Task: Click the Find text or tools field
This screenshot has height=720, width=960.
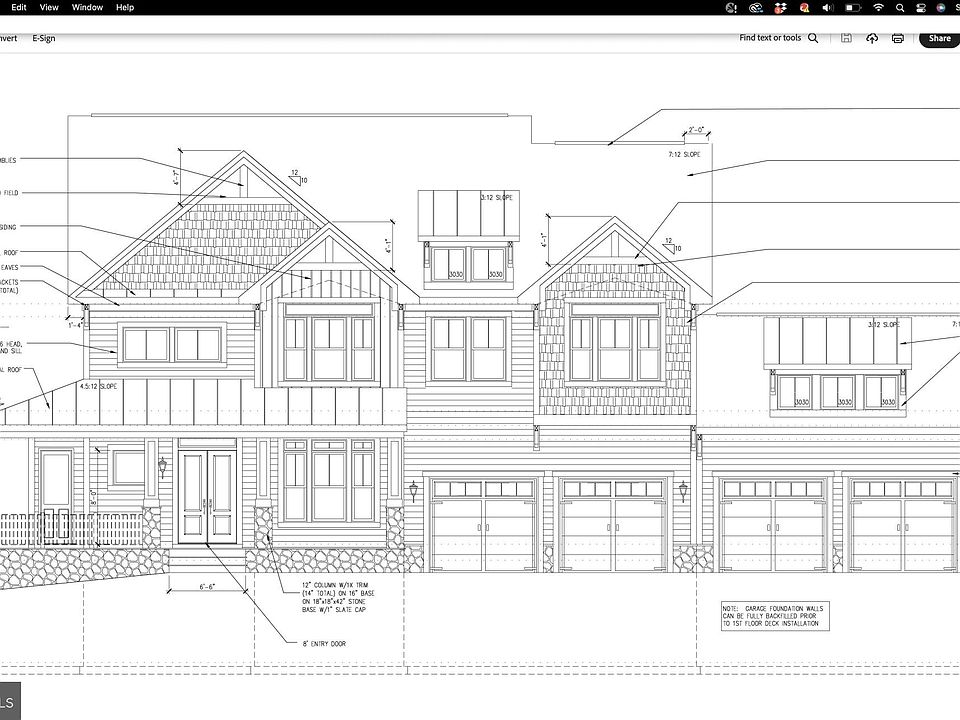Action: [x=770, y=38]
